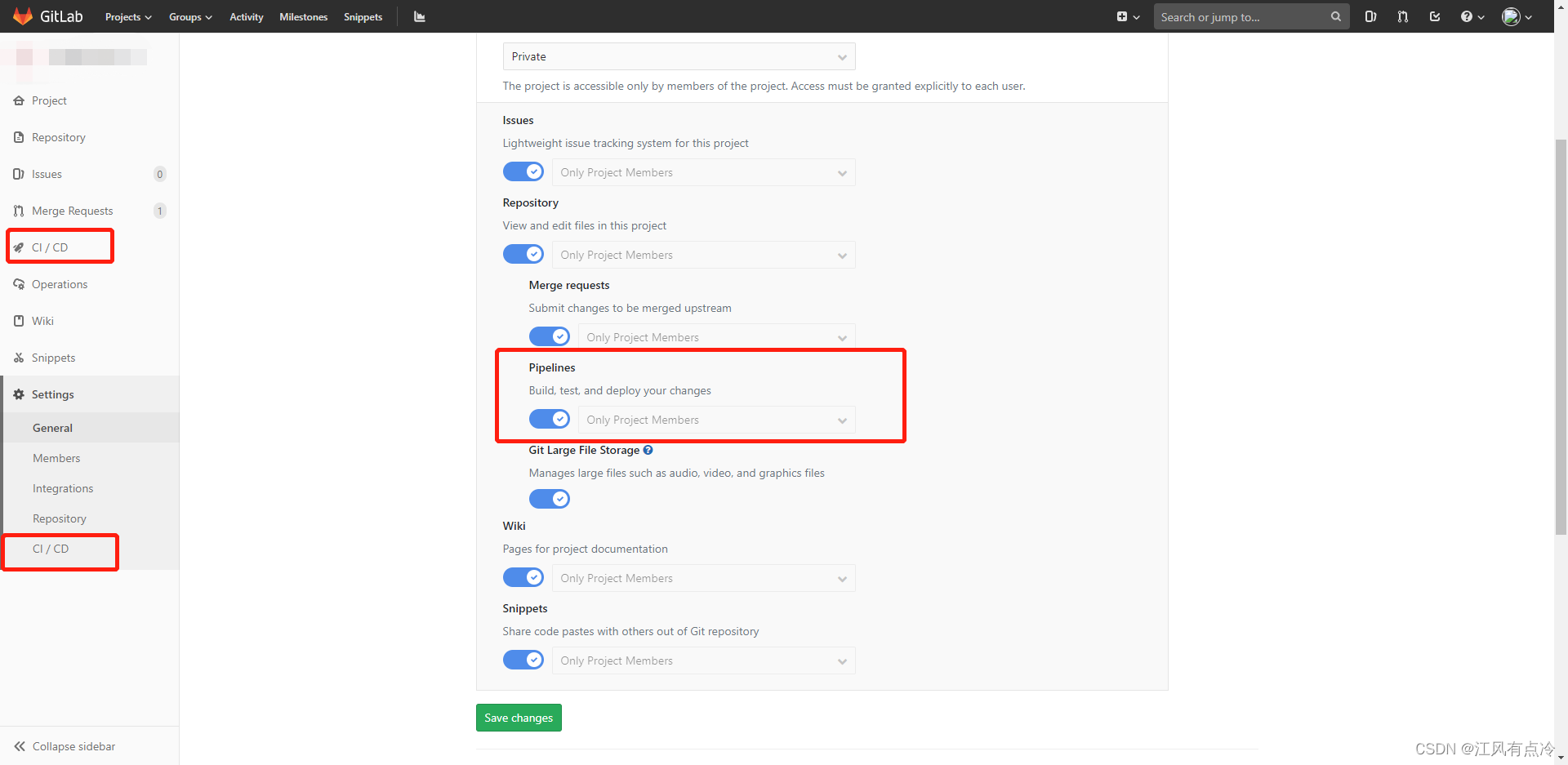Click the GitLab fox logo

[x=23, y=16]
